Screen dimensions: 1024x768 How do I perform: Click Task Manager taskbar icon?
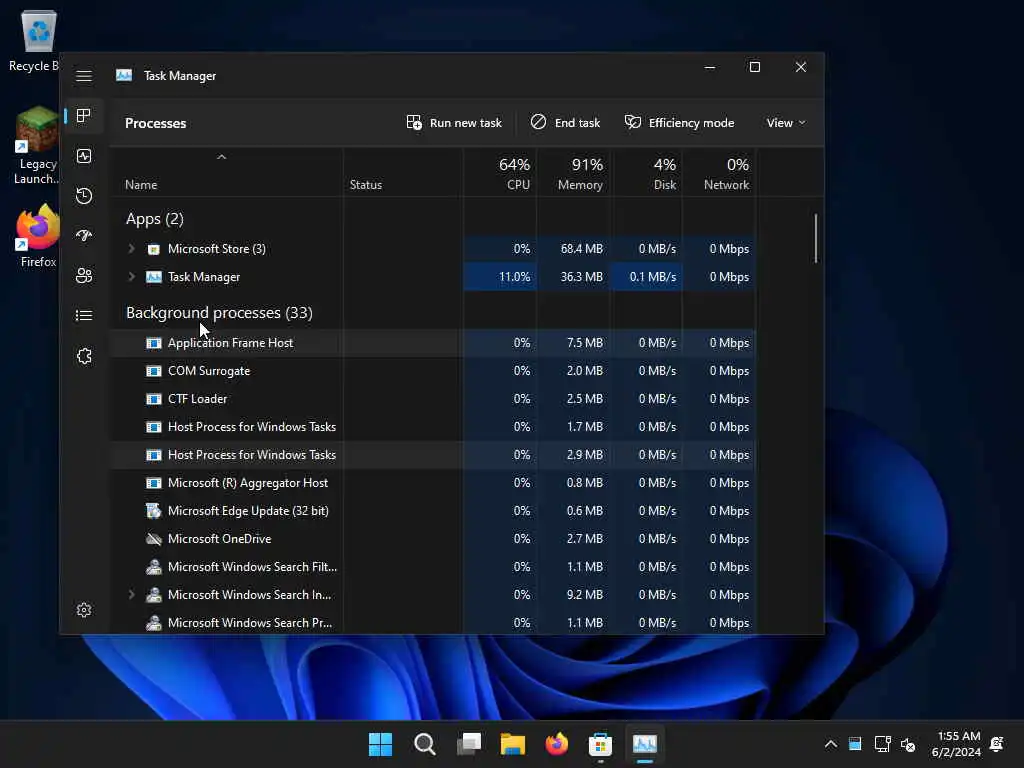pos(645,744)
